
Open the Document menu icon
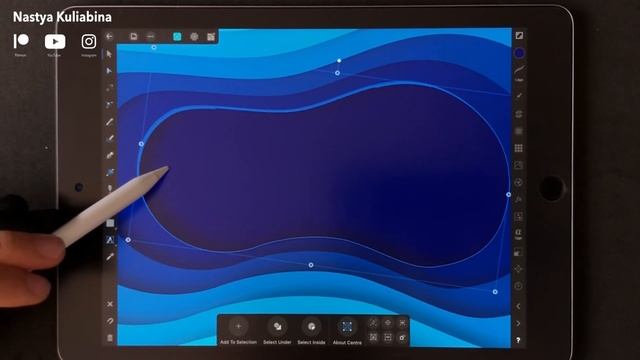[133, 37]
